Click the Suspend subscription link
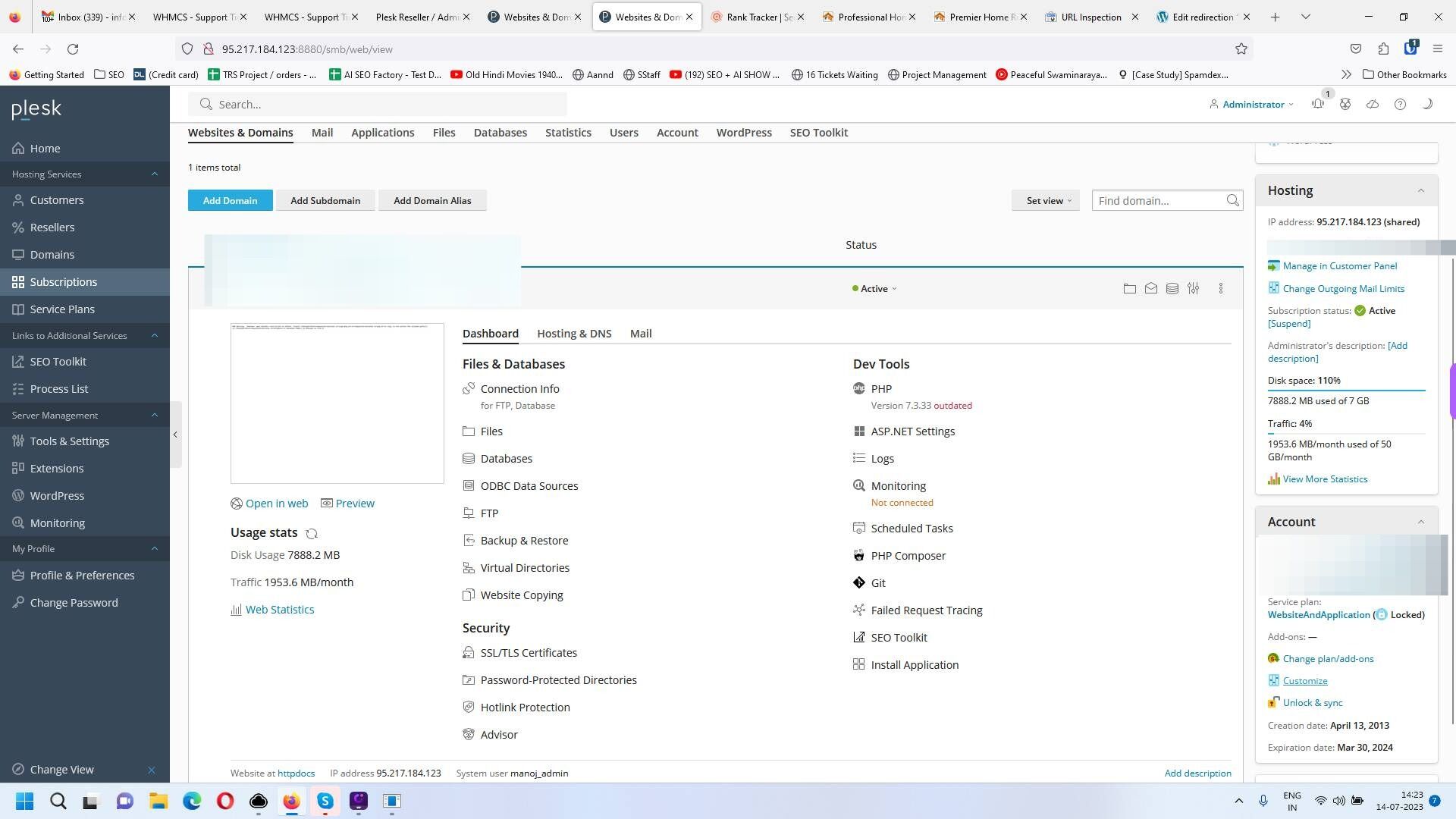This screenshot has height=819, width=1456. pos(1289,323)
